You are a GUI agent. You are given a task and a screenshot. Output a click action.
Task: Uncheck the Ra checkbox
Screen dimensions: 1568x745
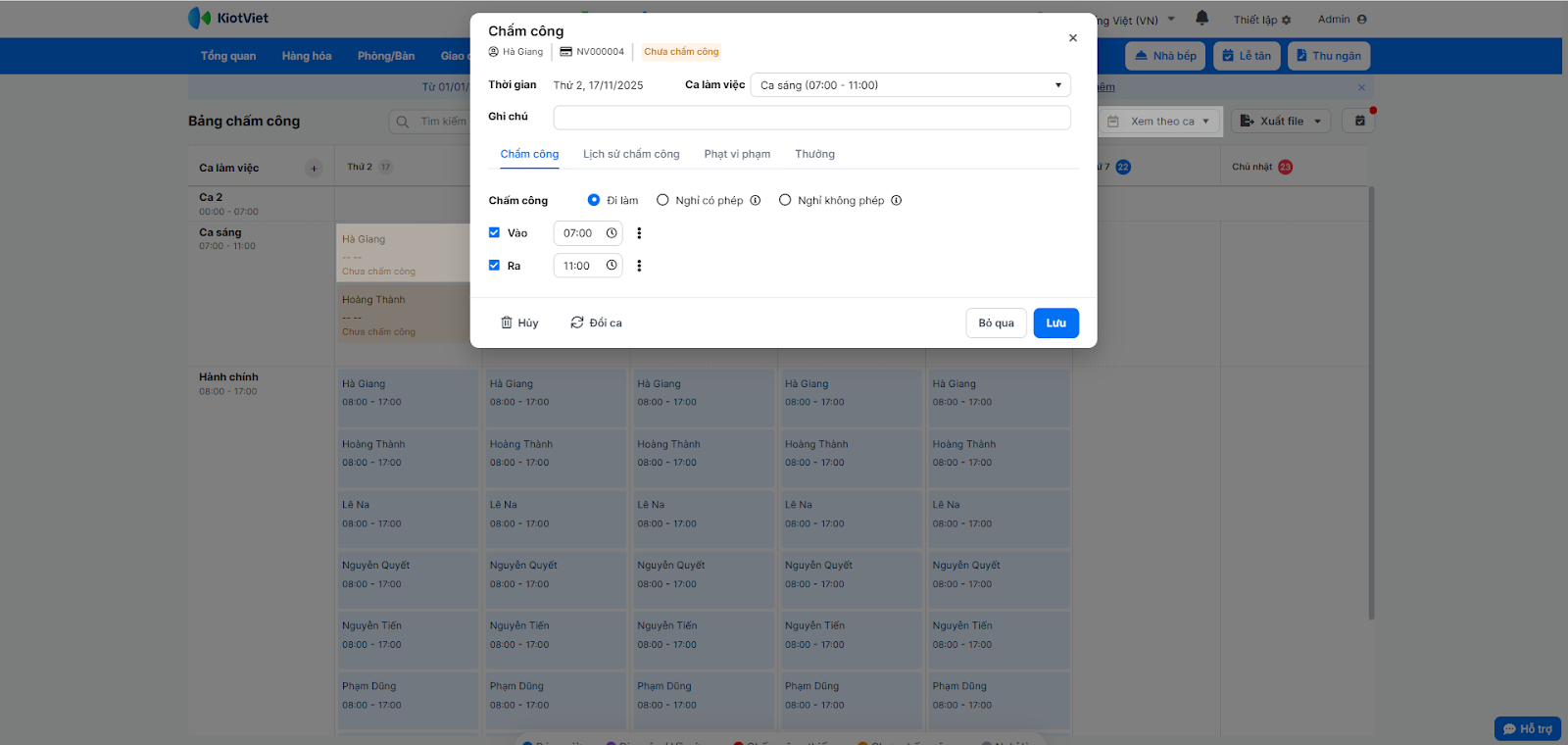pyautogui.click(x=494, y=266)
